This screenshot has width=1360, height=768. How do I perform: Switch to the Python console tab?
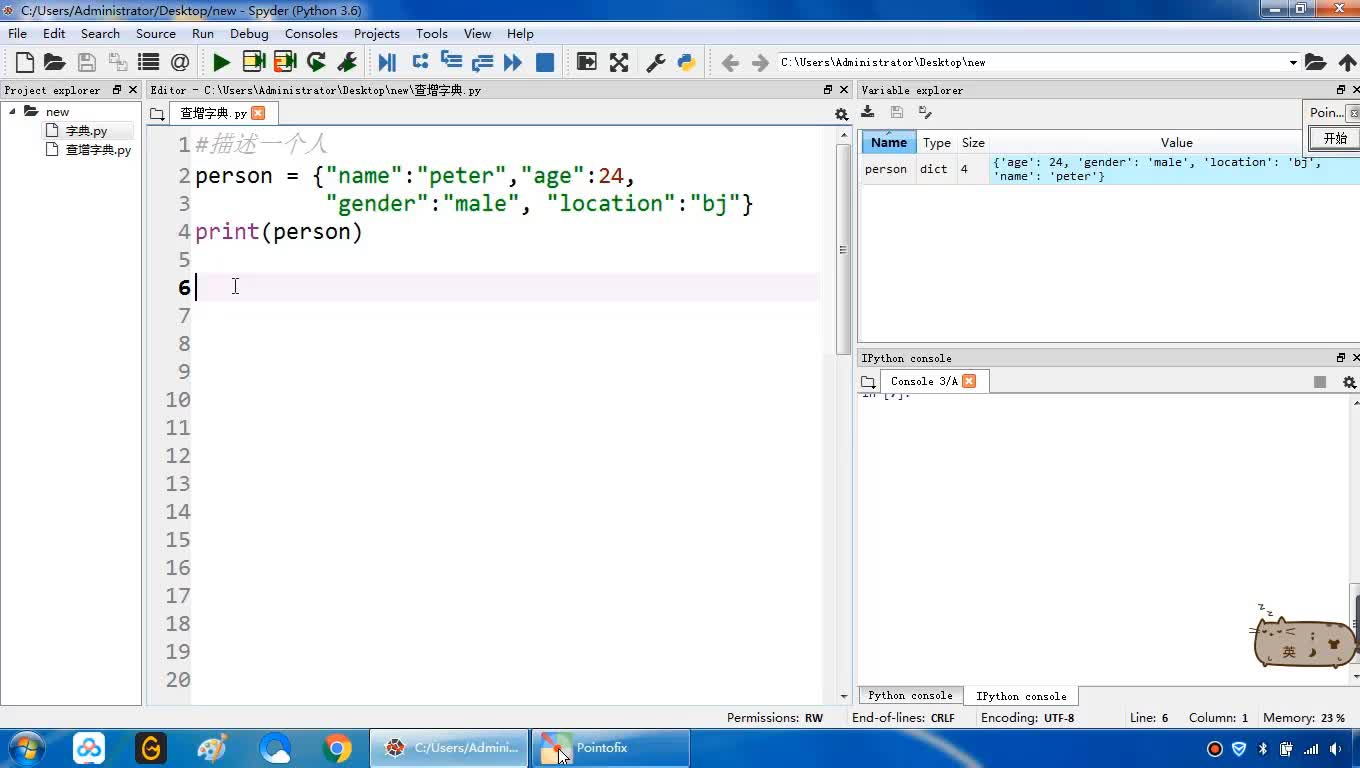pyautogui.click(x=909, y=695)
